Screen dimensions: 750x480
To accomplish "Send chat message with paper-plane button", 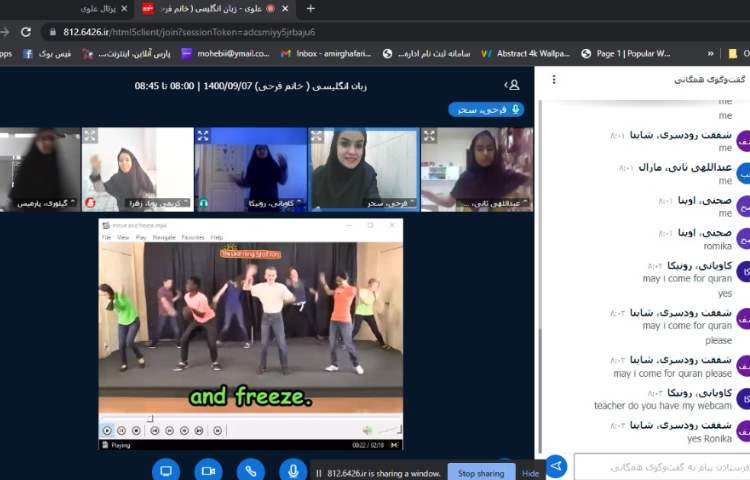I will tap(556, 466).
